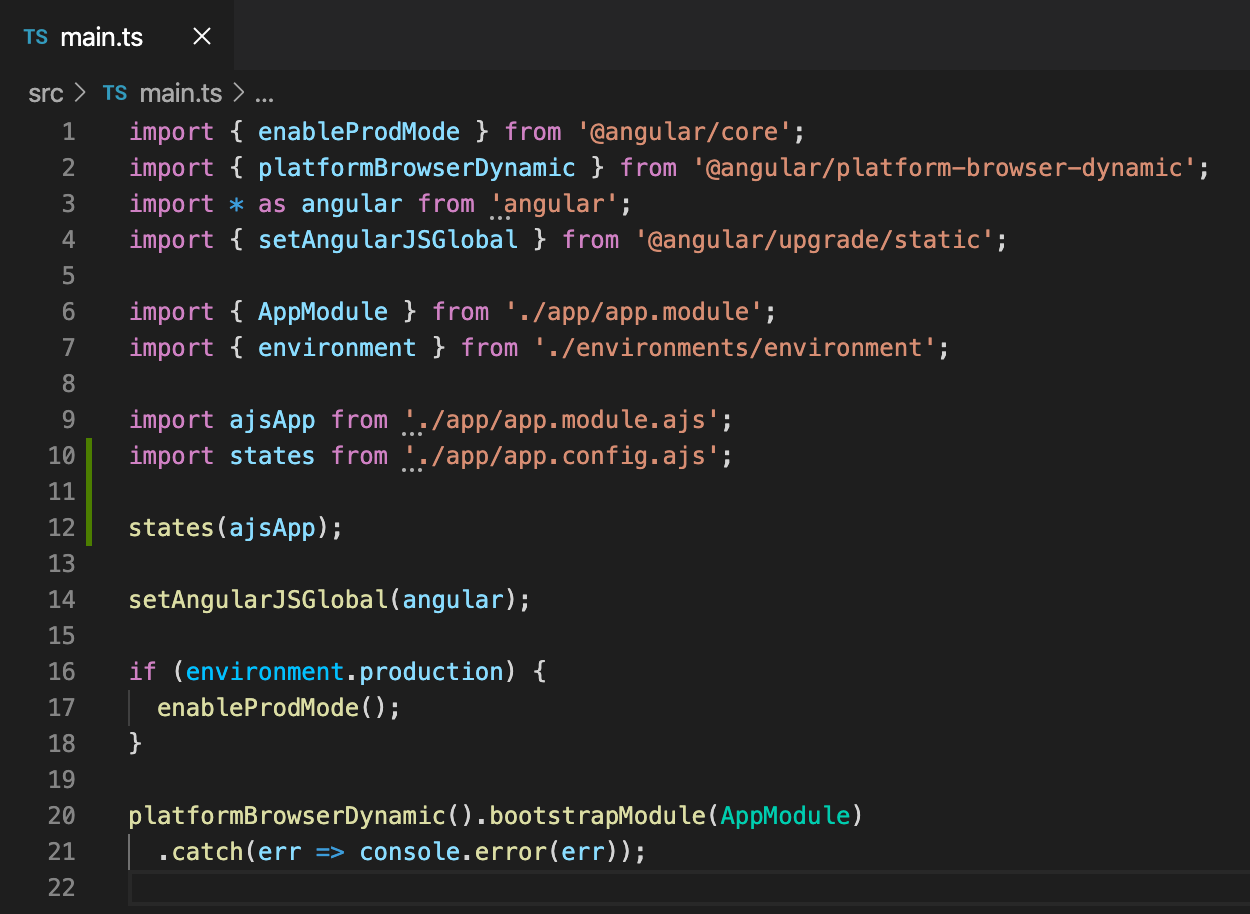Click 'environment' in the line 7 import
1250x914 pixels.
pos(337,348)
